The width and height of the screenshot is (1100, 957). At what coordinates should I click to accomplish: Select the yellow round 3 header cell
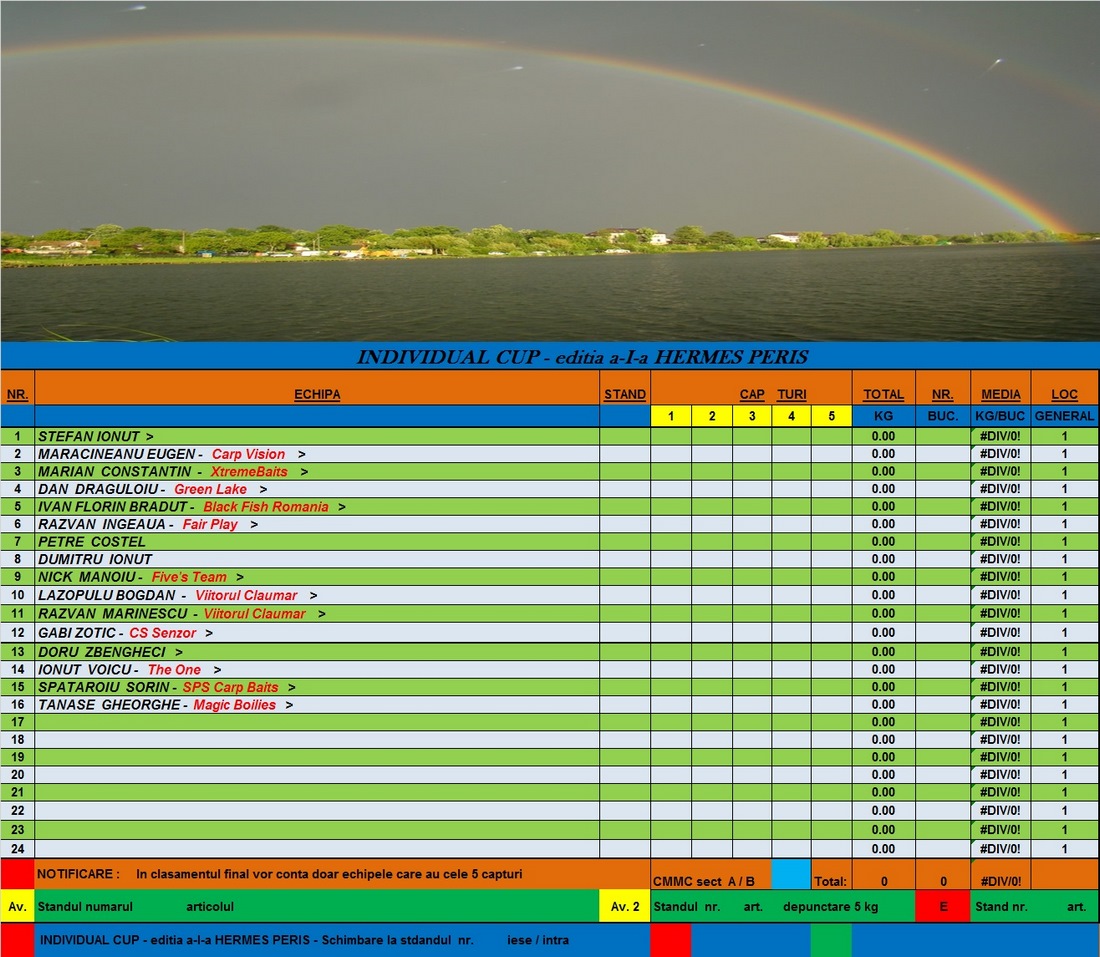click(x=751, y=416)
